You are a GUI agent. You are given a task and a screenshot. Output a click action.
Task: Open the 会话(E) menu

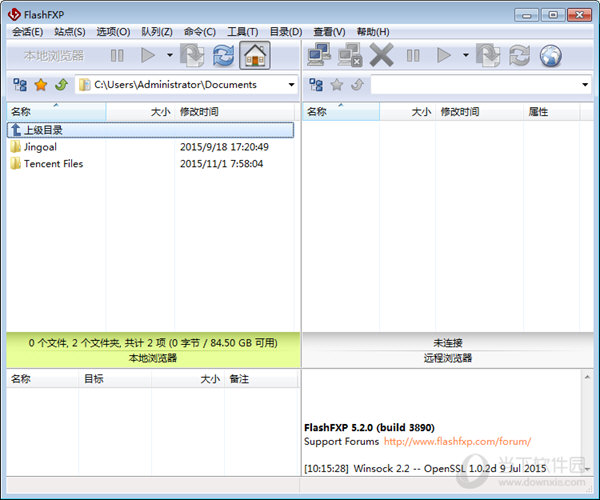click(28, 32)
